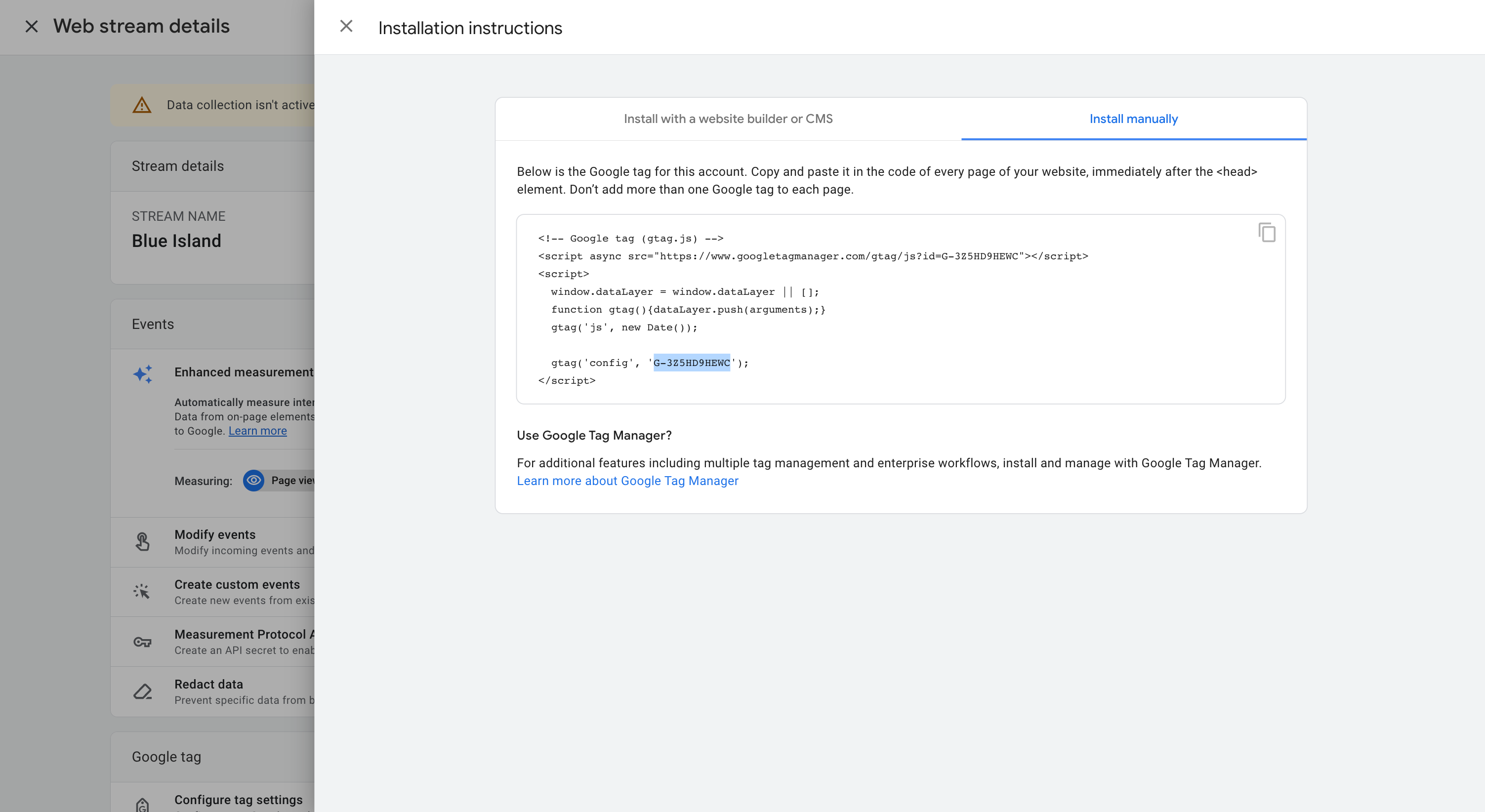Open Learn more about Google Tag Manager link
This screenshot has height=812, width=1485.
(x=627, y=481)
